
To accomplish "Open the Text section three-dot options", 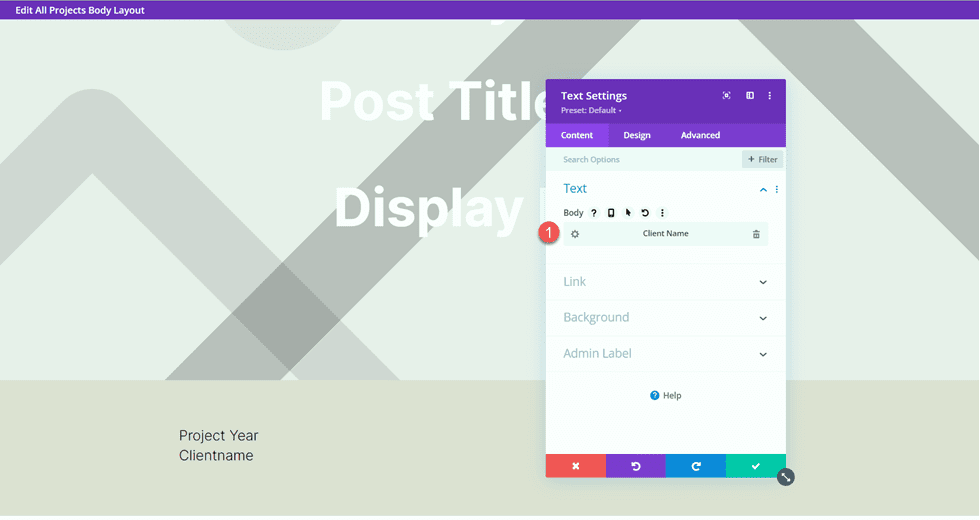I will pos(777,189).
